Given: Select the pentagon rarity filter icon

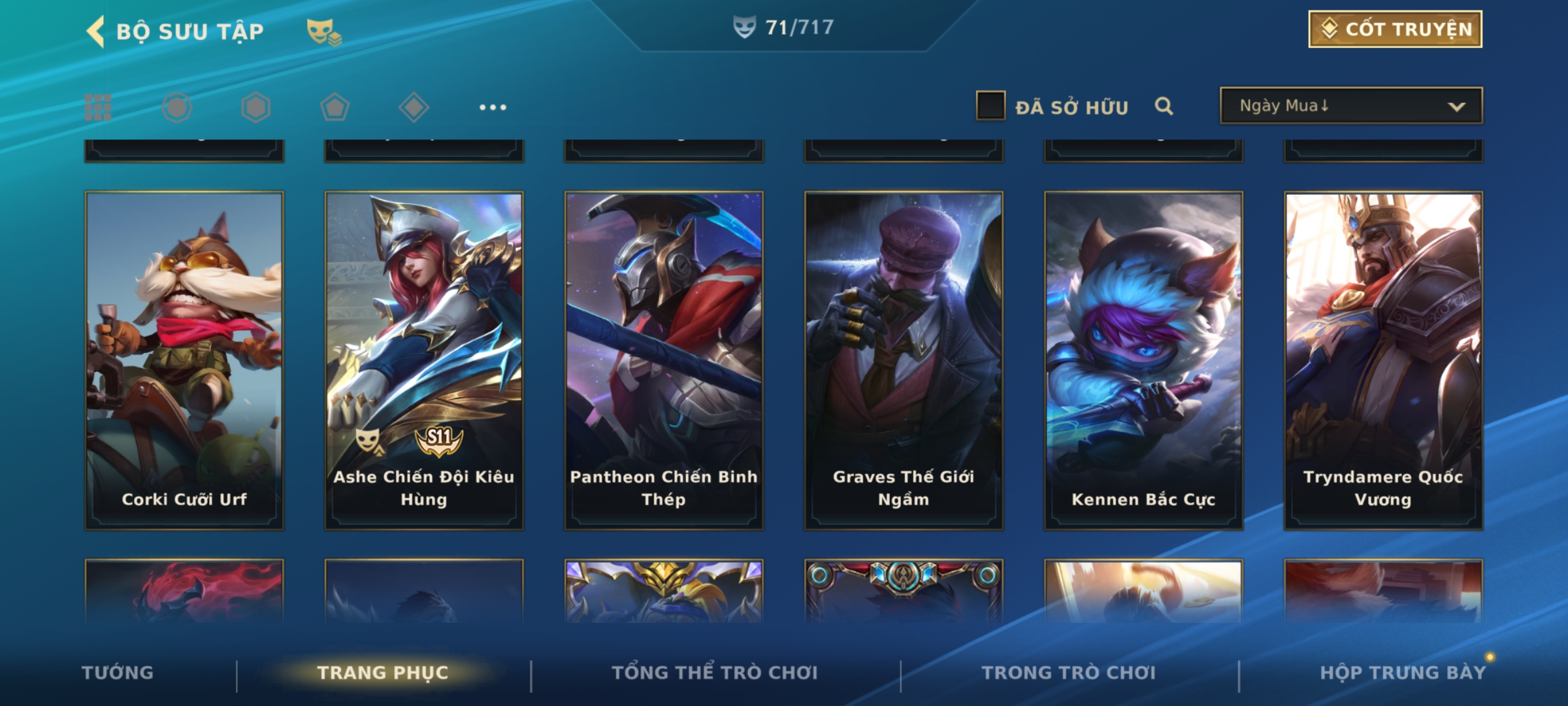Looking at the screenshot, I should [335, 107].
